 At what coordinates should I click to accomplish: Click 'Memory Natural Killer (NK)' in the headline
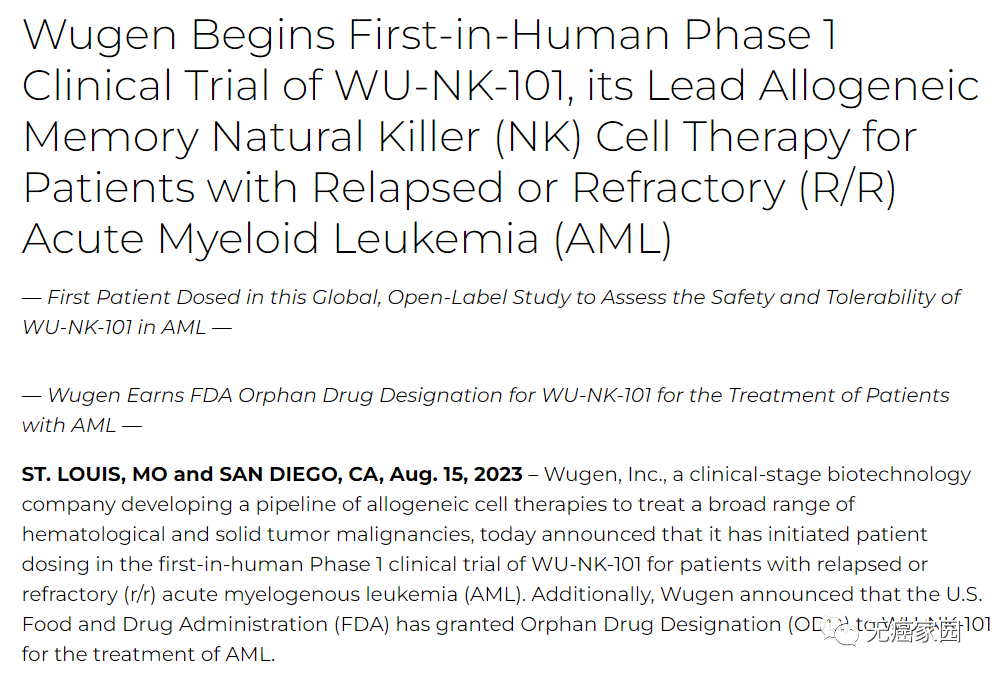point(302,138)
